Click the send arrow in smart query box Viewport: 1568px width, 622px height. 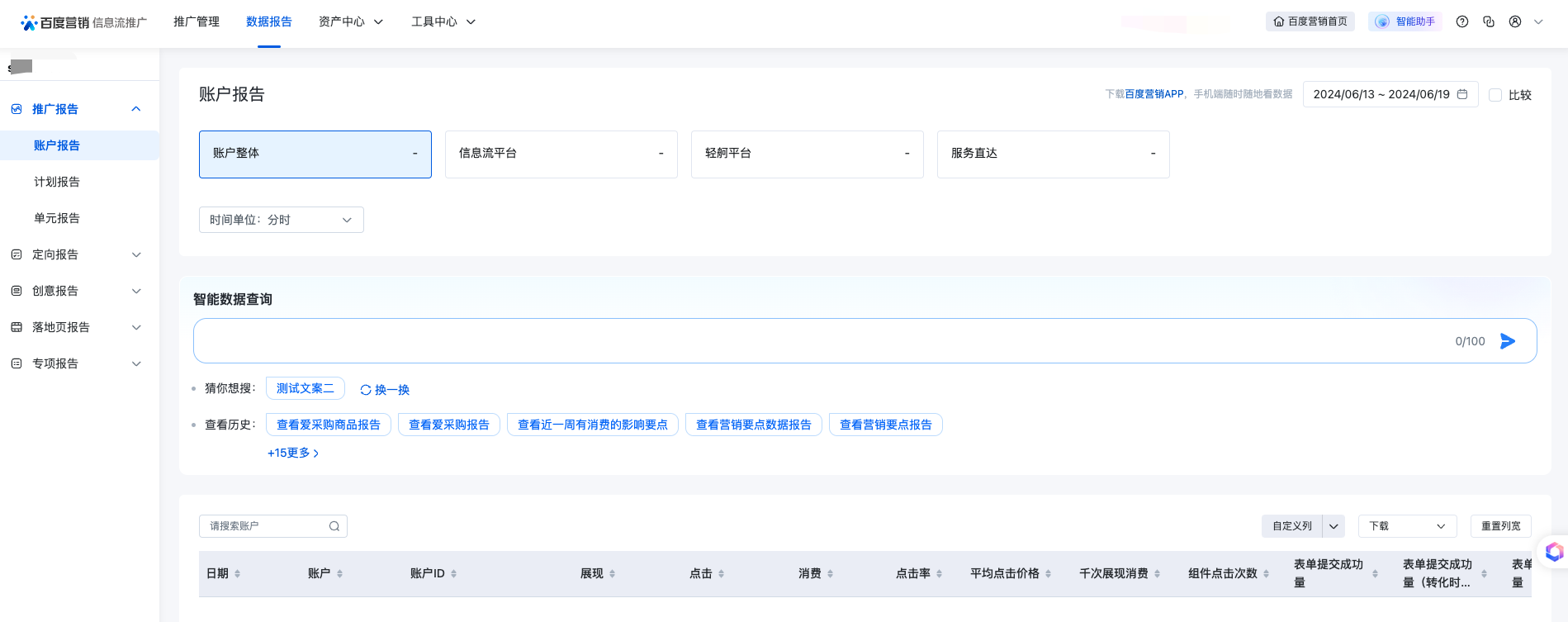(x=1507, y=341)
